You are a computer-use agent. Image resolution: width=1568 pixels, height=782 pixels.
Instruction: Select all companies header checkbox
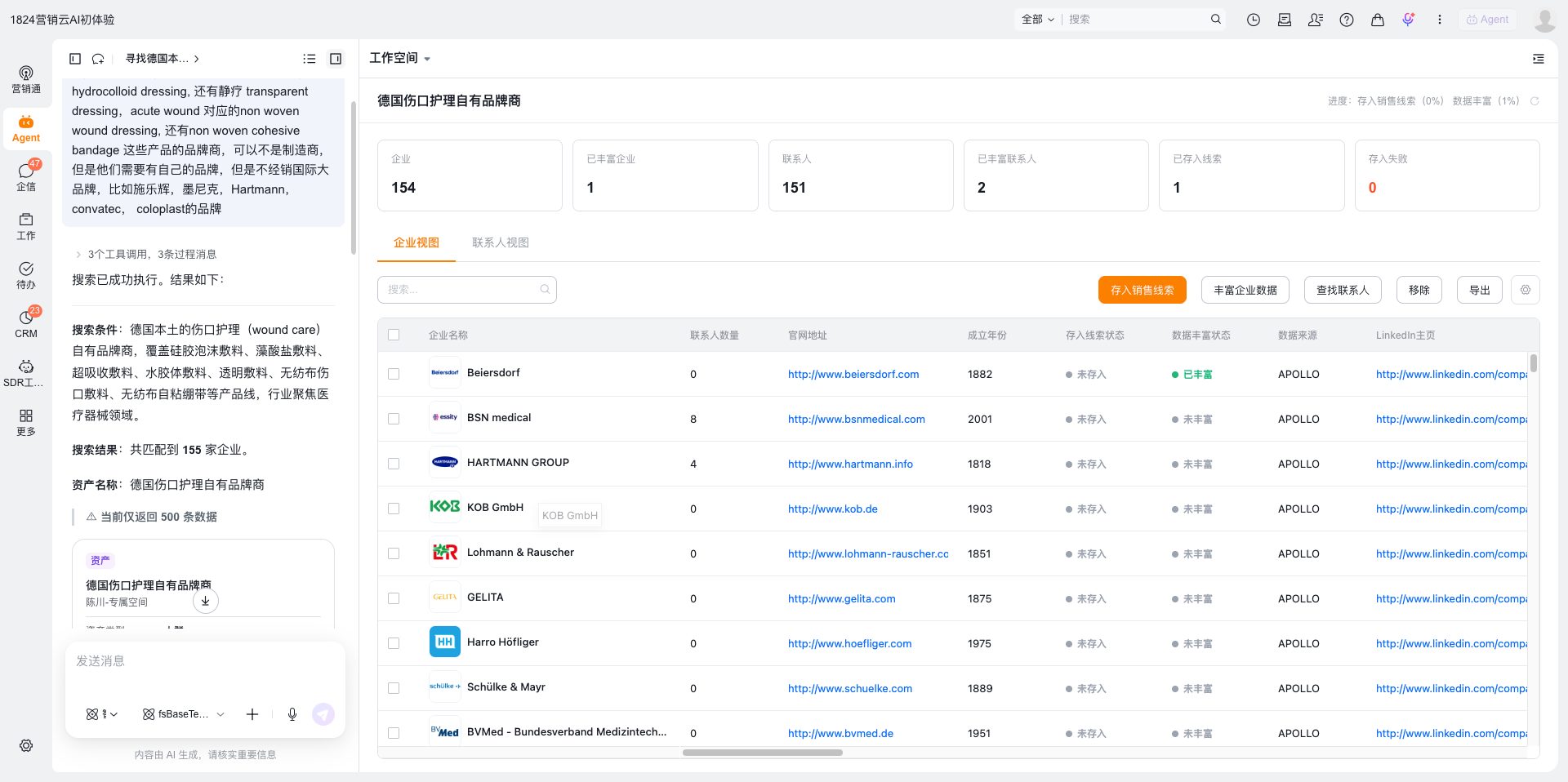point(394,335)
